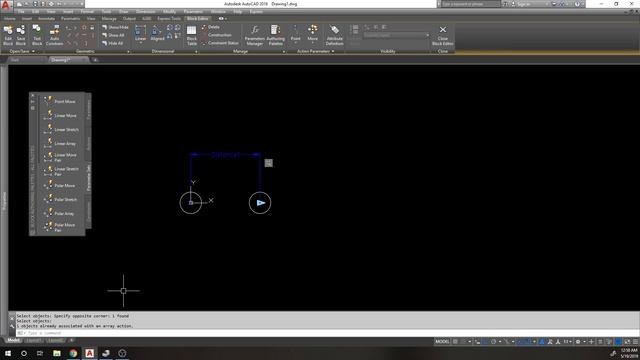The image size is (640, 360).
Task: Click Hide All constraints button
Action: tap(113, 43)
